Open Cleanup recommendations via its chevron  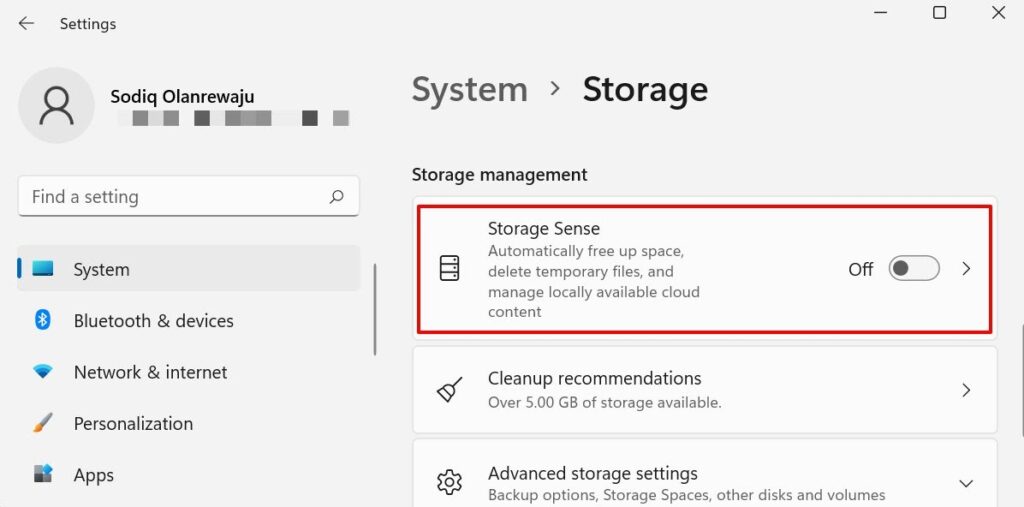tap(966, 390)
